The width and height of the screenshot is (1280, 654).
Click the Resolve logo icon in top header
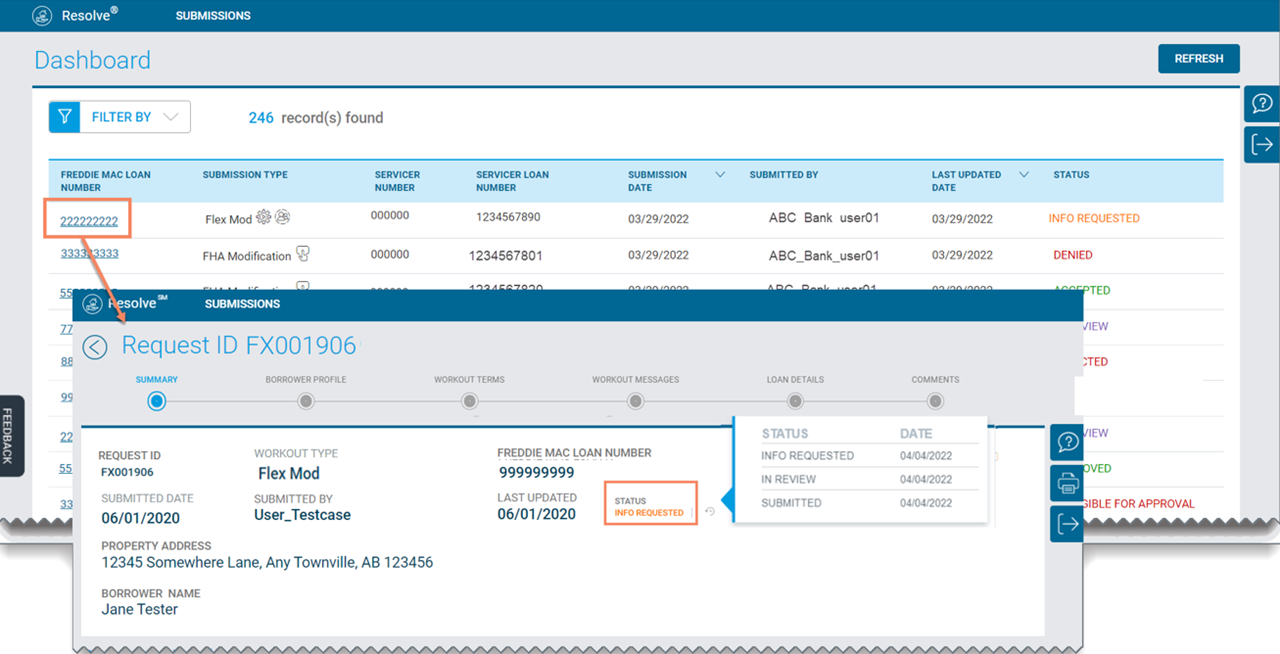[x=43, y=16]
